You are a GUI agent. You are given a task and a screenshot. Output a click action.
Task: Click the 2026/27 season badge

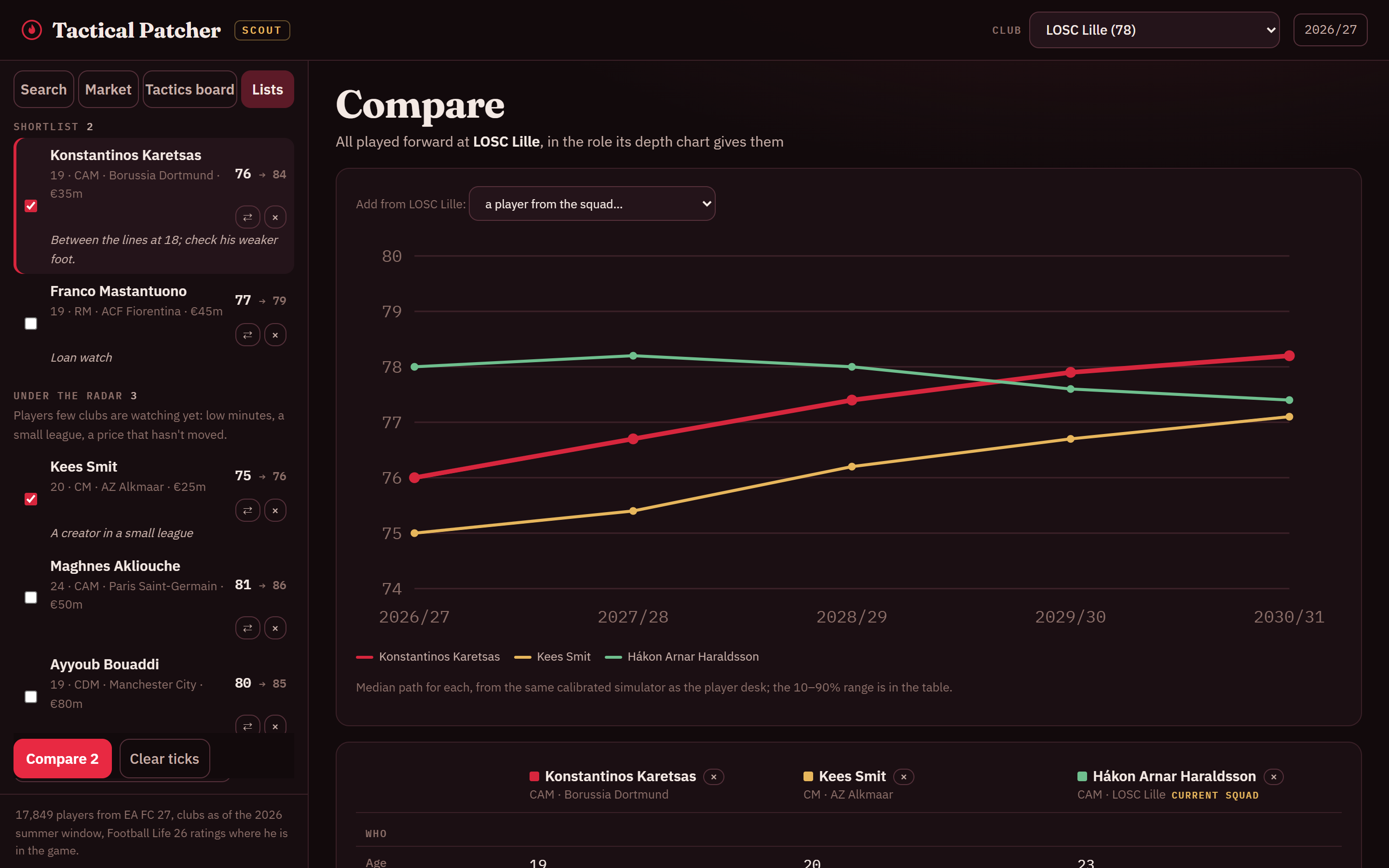click(1330, 30)
